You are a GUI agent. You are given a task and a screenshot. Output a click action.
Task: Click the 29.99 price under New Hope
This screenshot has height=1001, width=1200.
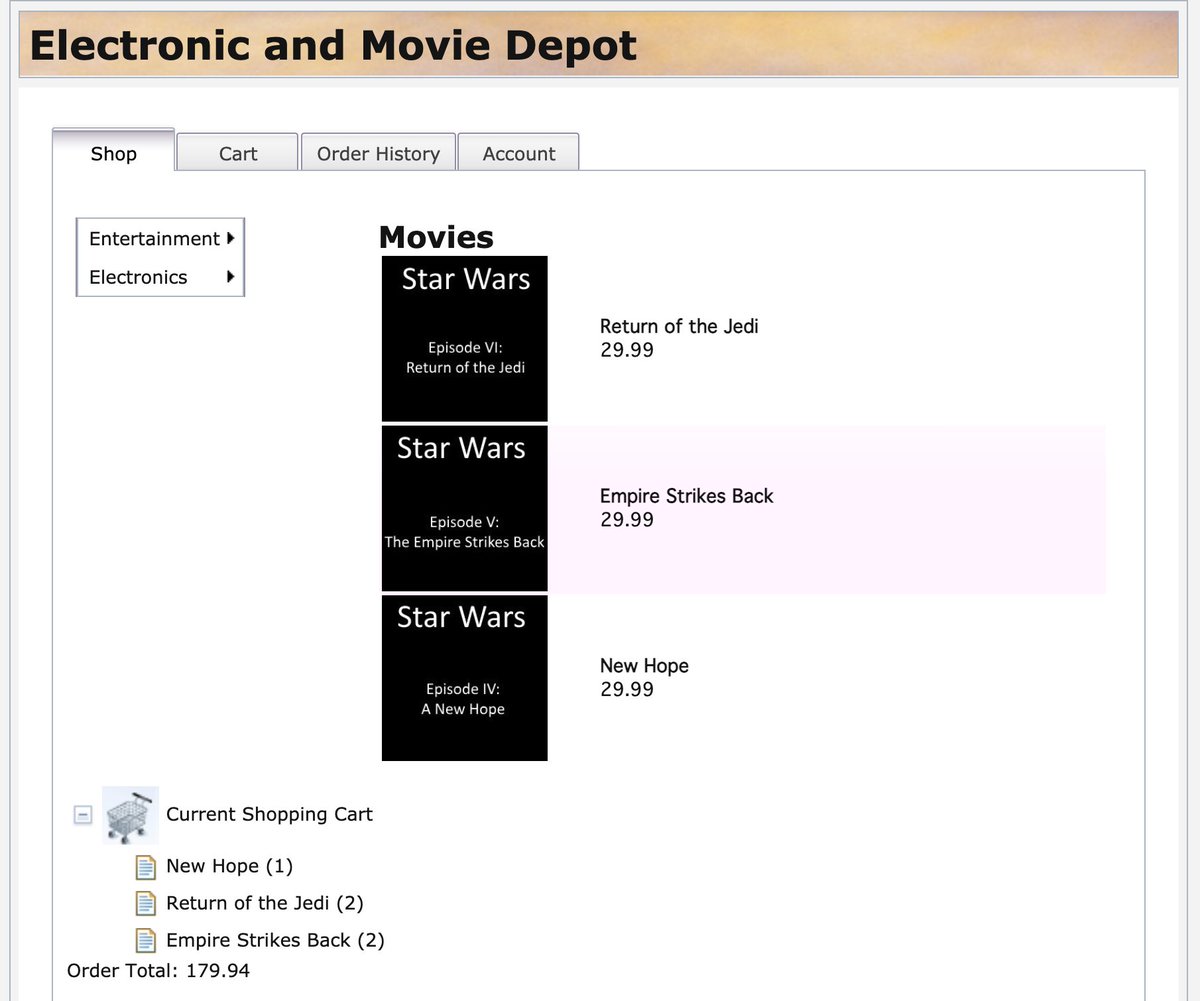click(627, 690)
